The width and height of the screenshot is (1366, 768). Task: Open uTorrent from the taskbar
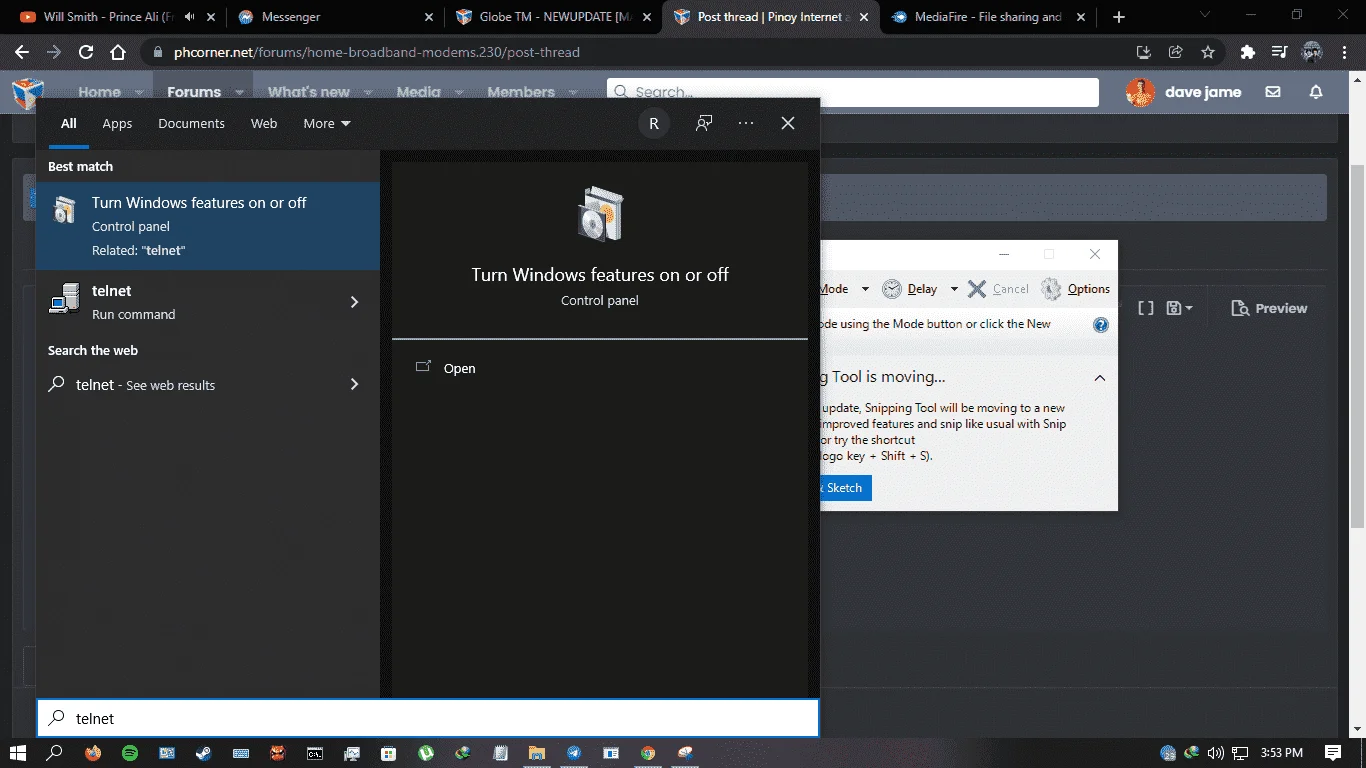(x=426, y=753)
